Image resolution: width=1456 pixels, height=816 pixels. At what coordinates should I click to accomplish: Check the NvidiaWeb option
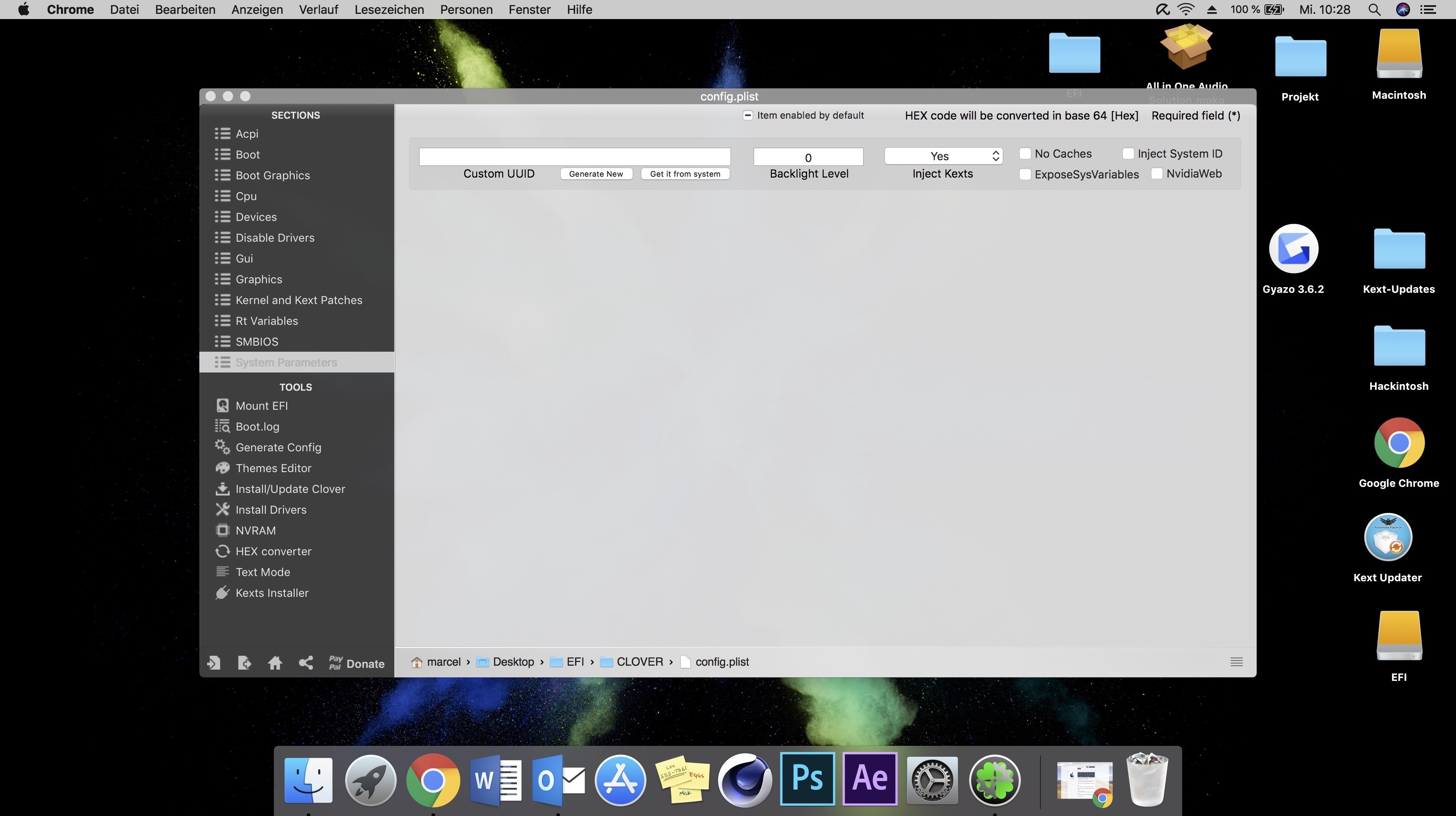coord(1157,174)
